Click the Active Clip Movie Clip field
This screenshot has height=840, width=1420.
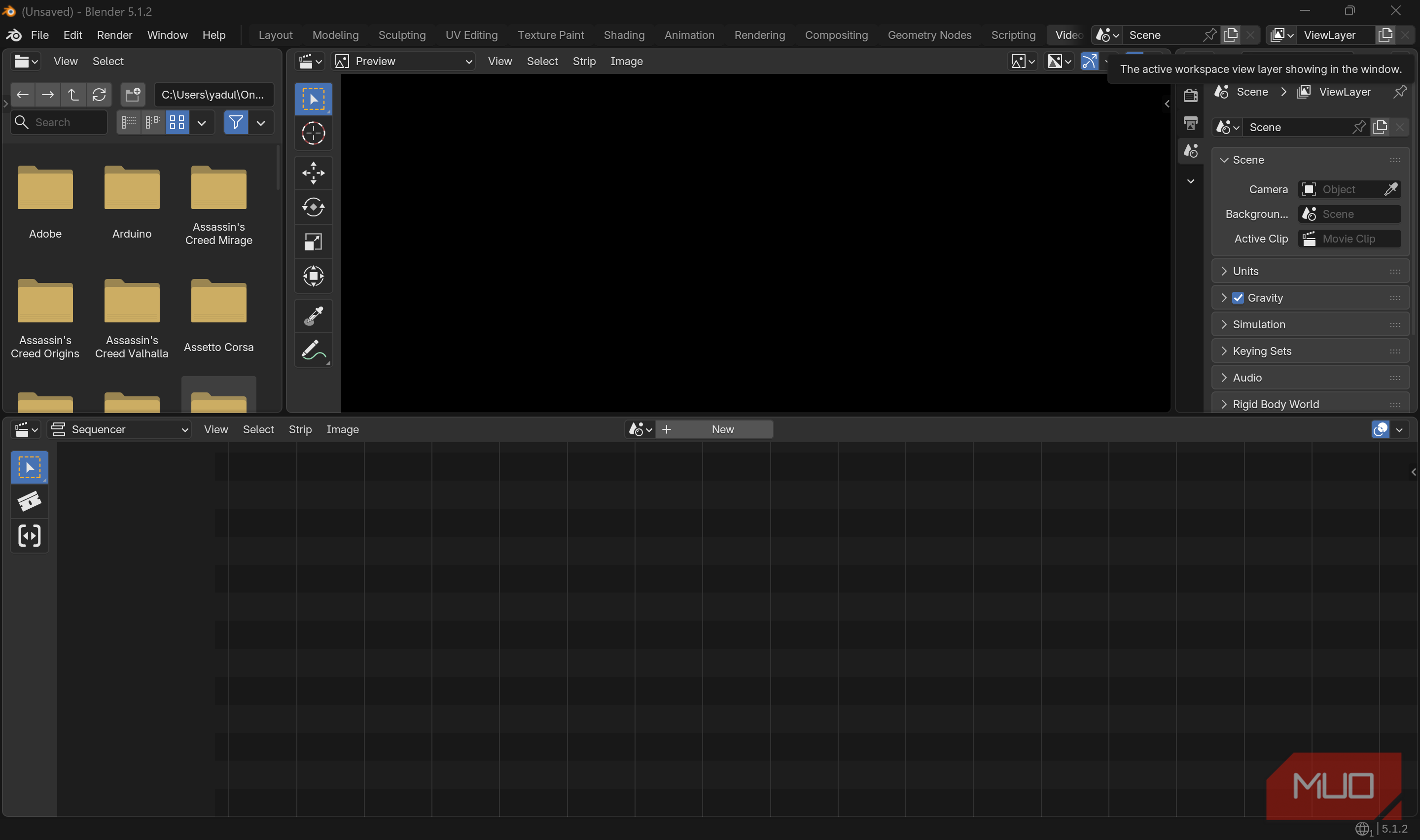[1349, 239]
